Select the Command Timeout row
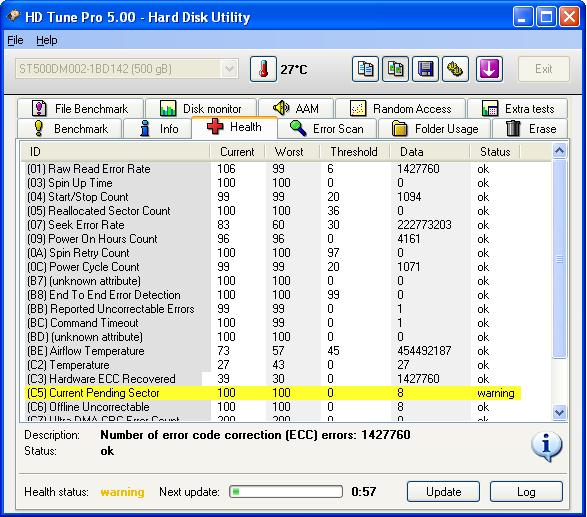The image size is (587, 517). coord(273,323)
